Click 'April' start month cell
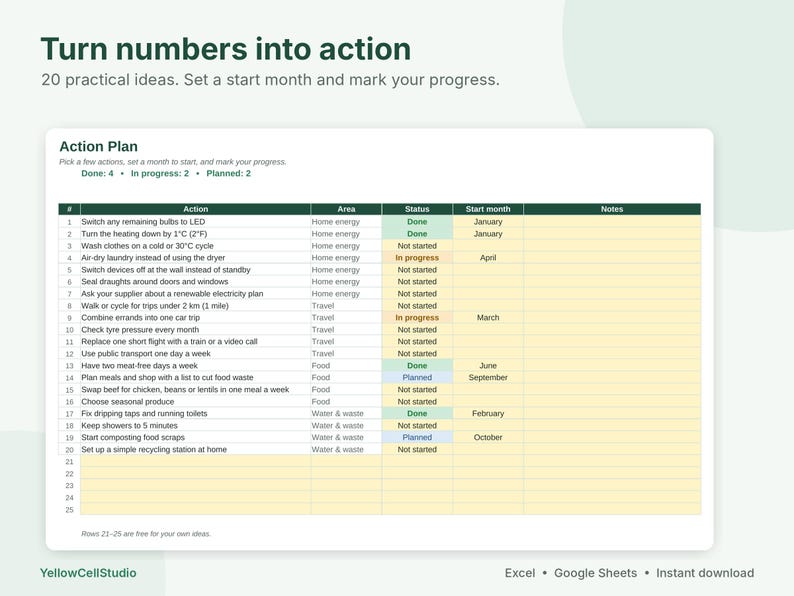 [488, 258]
